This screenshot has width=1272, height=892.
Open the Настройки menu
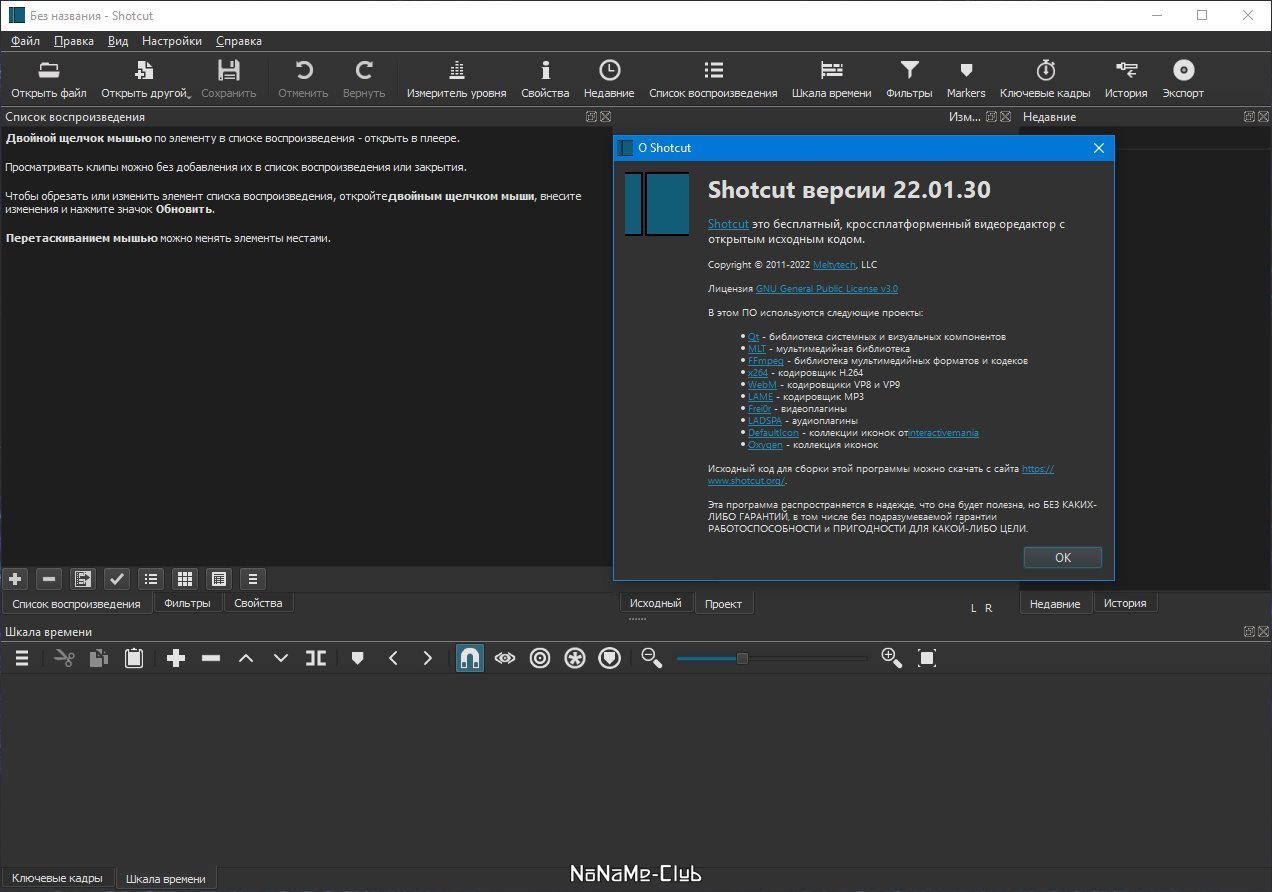point(172,41)
